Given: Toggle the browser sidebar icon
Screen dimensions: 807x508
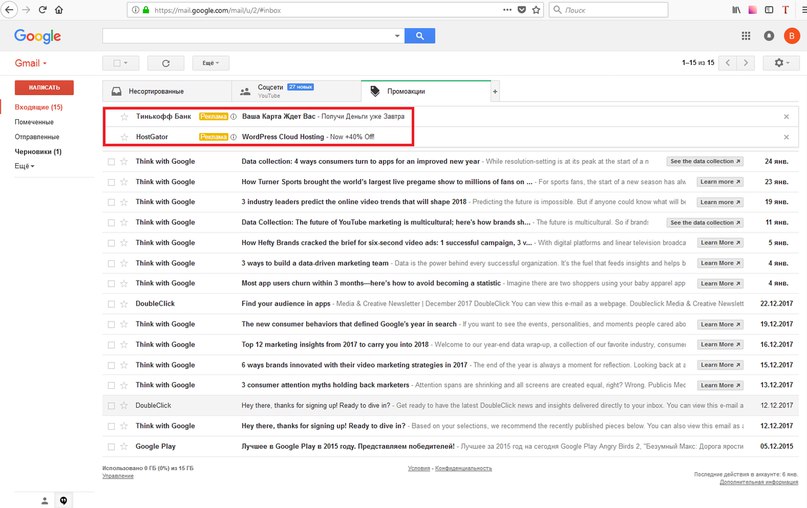Looking at the screenshot, I should tap(769, 10).
